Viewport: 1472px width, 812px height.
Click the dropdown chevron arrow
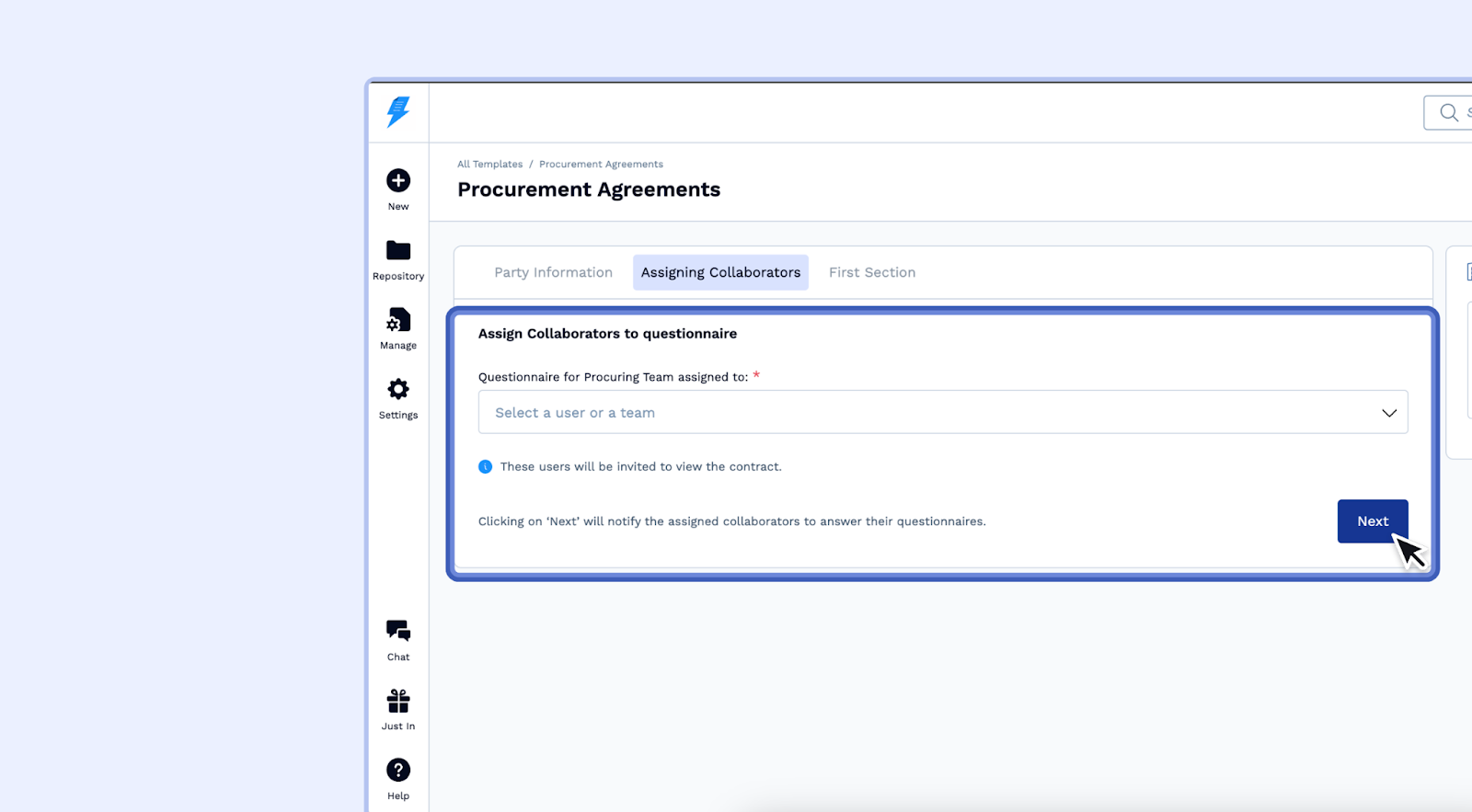[1389, 413]
